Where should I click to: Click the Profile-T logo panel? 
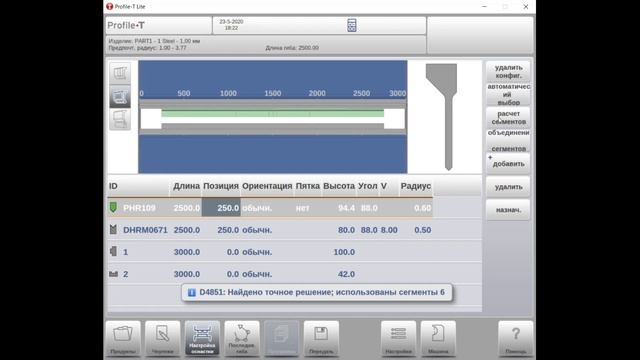[x=158, y=25]
